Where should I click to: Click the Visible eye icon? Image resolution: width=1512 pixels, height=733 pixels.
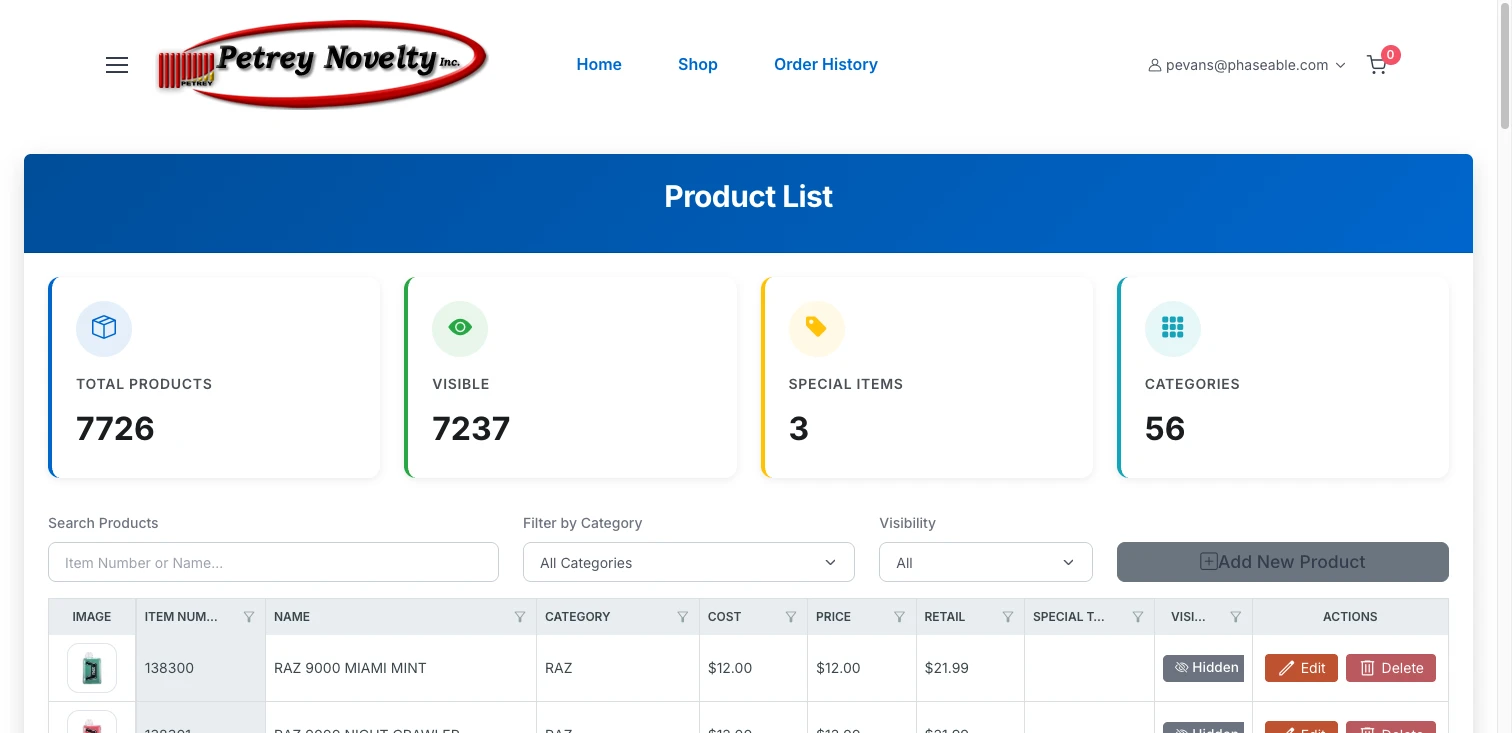(460, 328)
